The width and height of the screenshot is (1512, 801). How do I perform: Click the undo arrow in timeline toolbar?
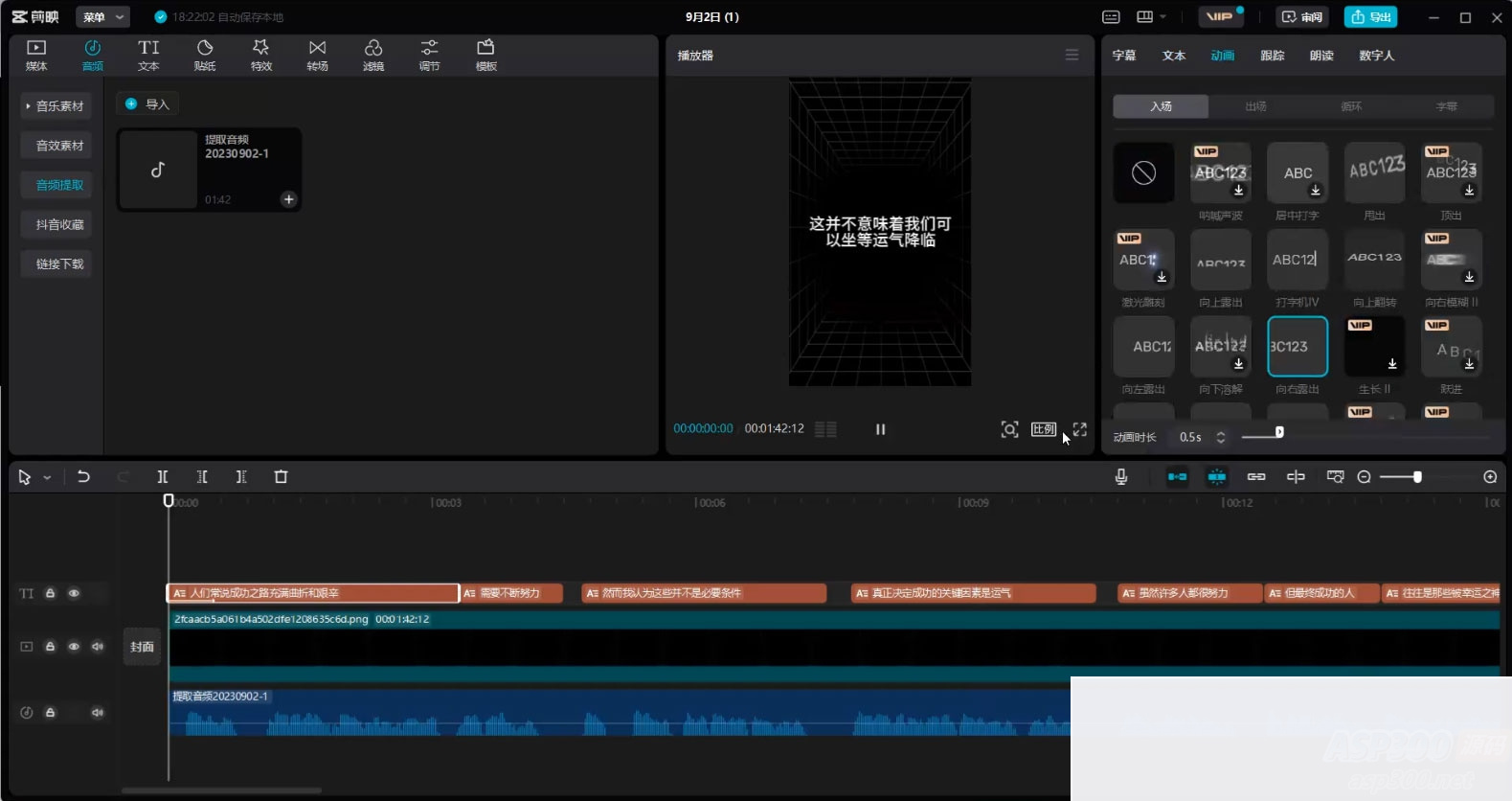83,477
